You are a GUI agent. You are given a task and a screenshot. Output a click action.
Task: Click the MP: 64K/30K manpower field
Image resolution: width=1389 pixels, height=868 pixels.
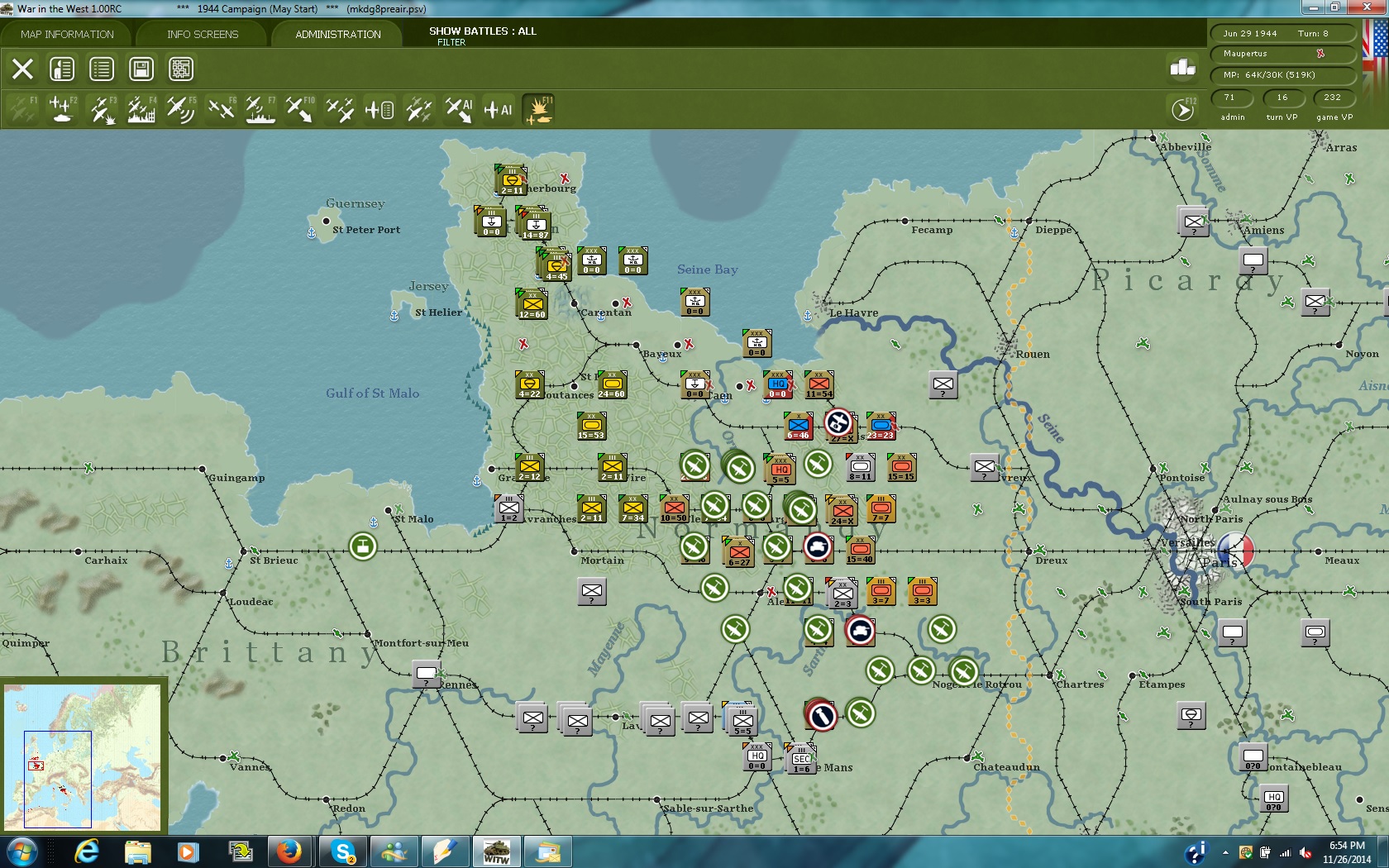[1283, 75]
